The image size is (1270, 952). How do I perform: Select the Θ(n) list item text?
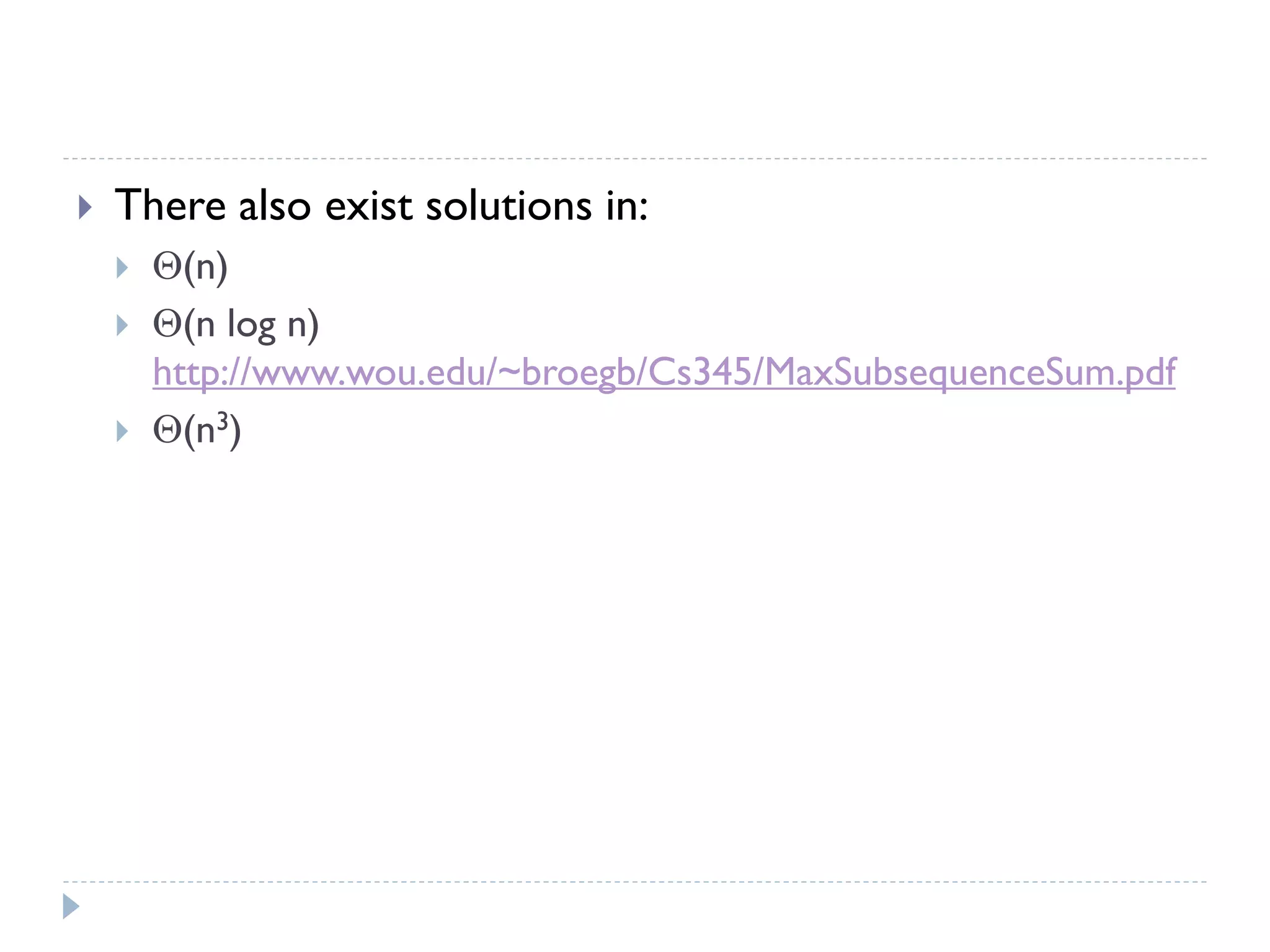(190, 267)
